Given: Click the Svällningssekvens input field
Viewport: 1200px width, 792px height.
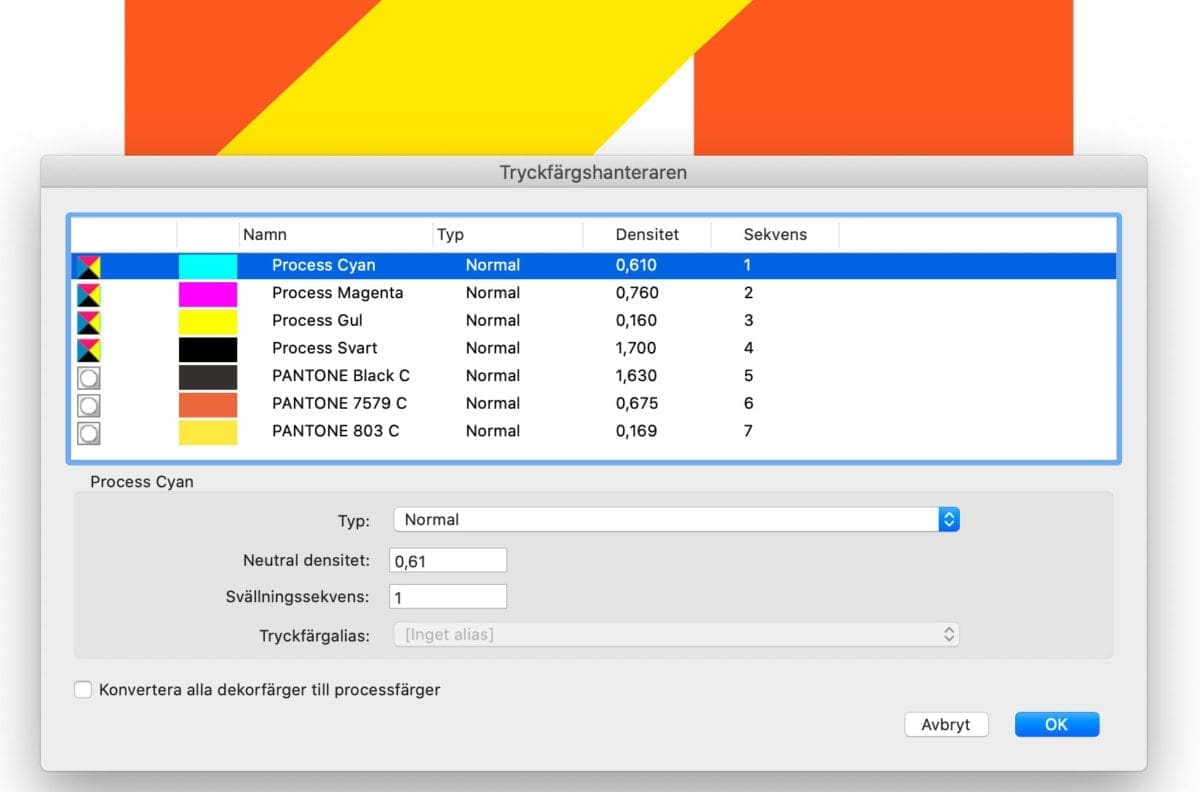Looking at the screenshot, I should pos(448,597).
